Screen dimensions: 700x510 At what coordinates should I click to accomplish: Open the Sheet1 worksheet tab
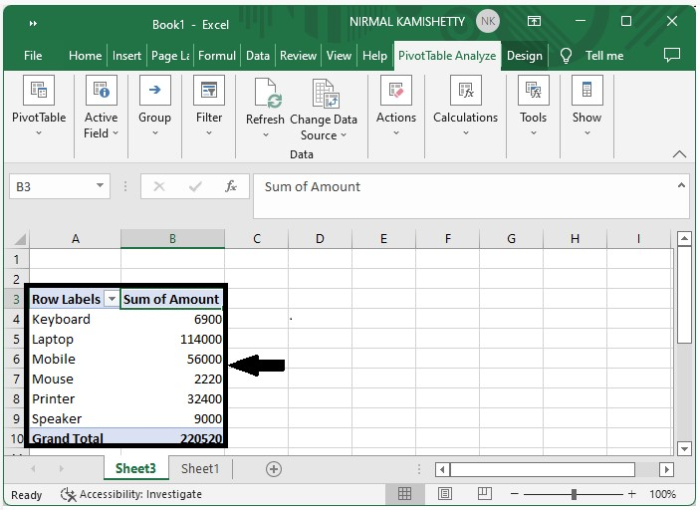point(200,469)
